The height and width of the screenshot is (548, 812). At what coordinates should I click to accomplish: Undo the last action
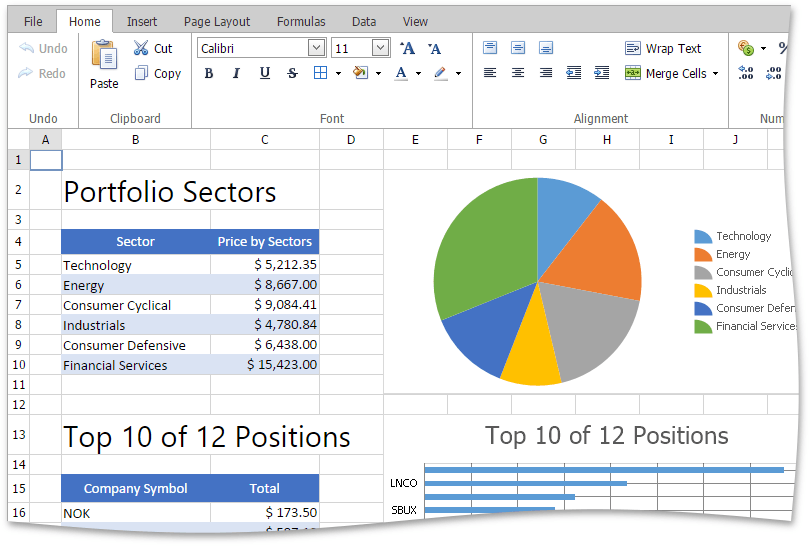pyautogui.click(x=44, y=48)
